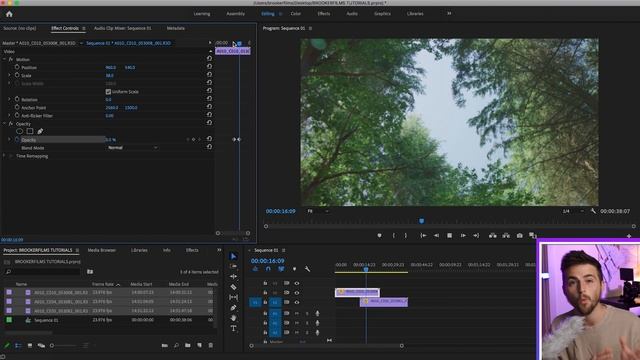Toggle animation stopwatch for Position
Image resolution: width=640 pixels, height=360 pixels.
[x=17, y=67]
